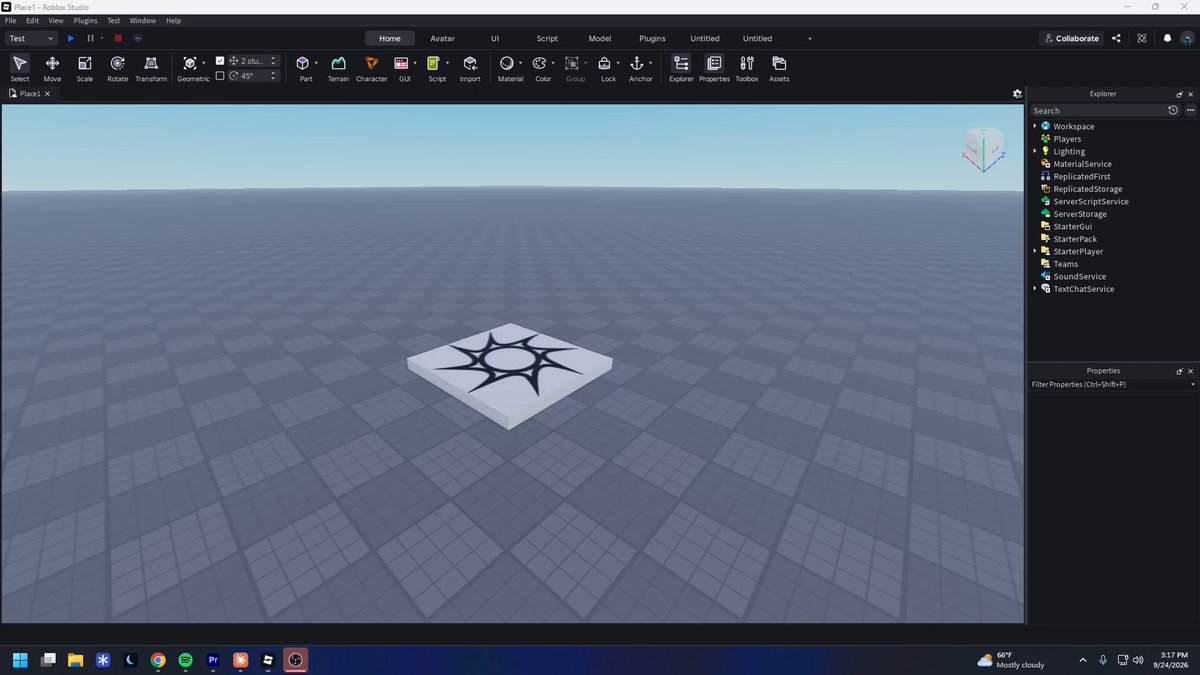Switch to the Avatar tab
The image size is (1200, 675).
(x=442, y=38)
